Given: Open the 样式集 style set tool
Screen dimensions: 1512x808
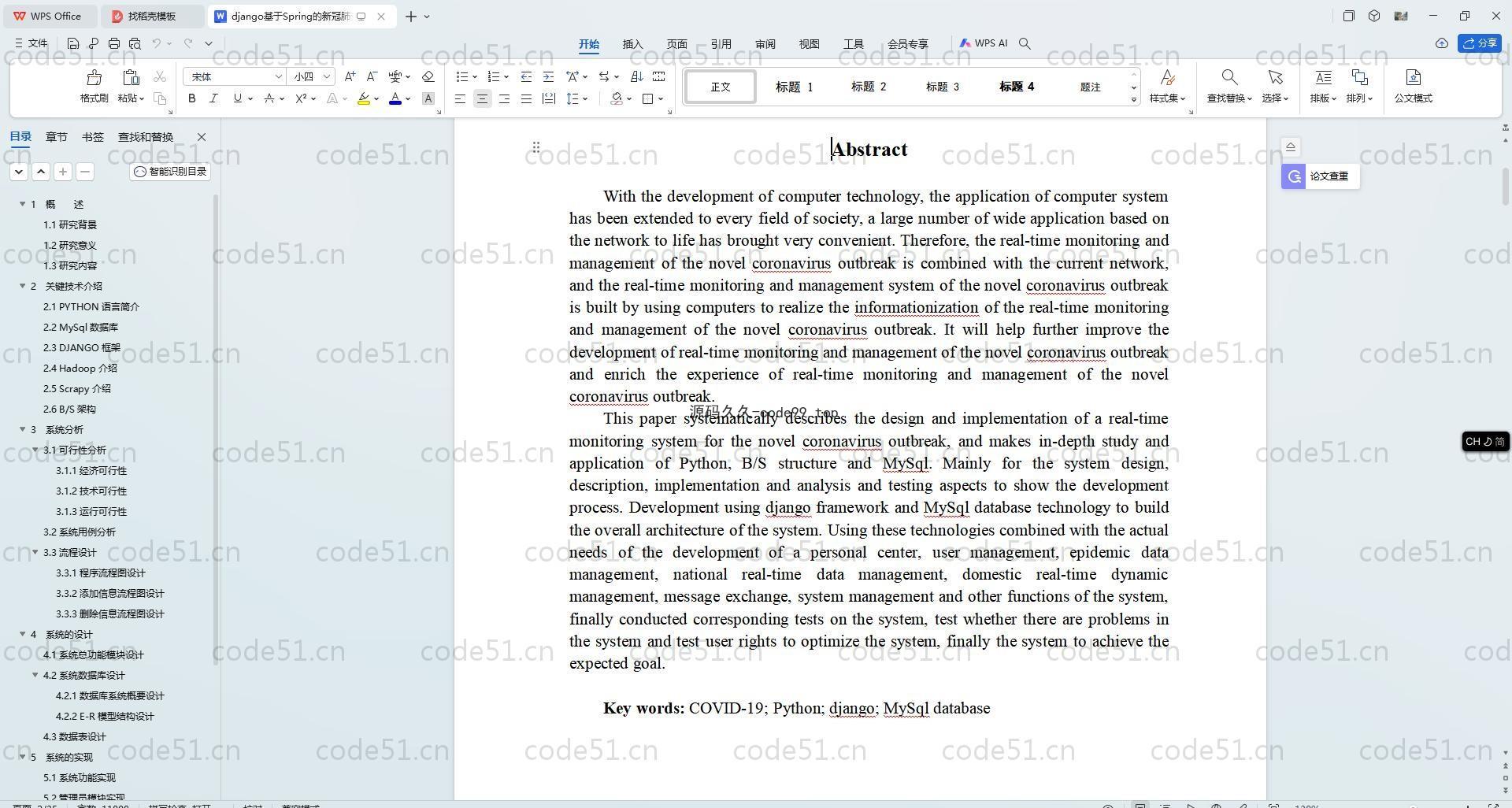Looking at the screenshot, I should tap(1167, 86).
